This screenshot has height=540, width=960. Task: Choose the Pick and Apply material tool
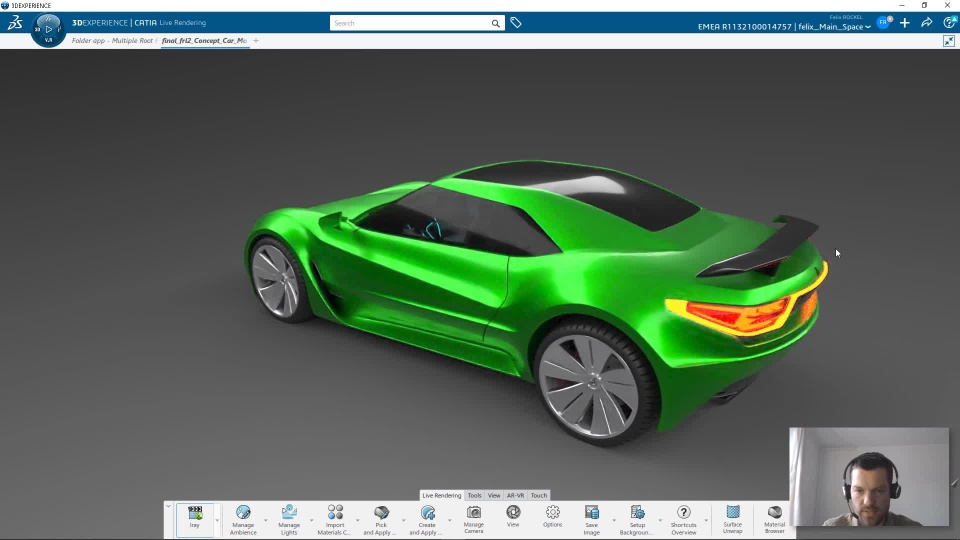click(x=381, y=519)
